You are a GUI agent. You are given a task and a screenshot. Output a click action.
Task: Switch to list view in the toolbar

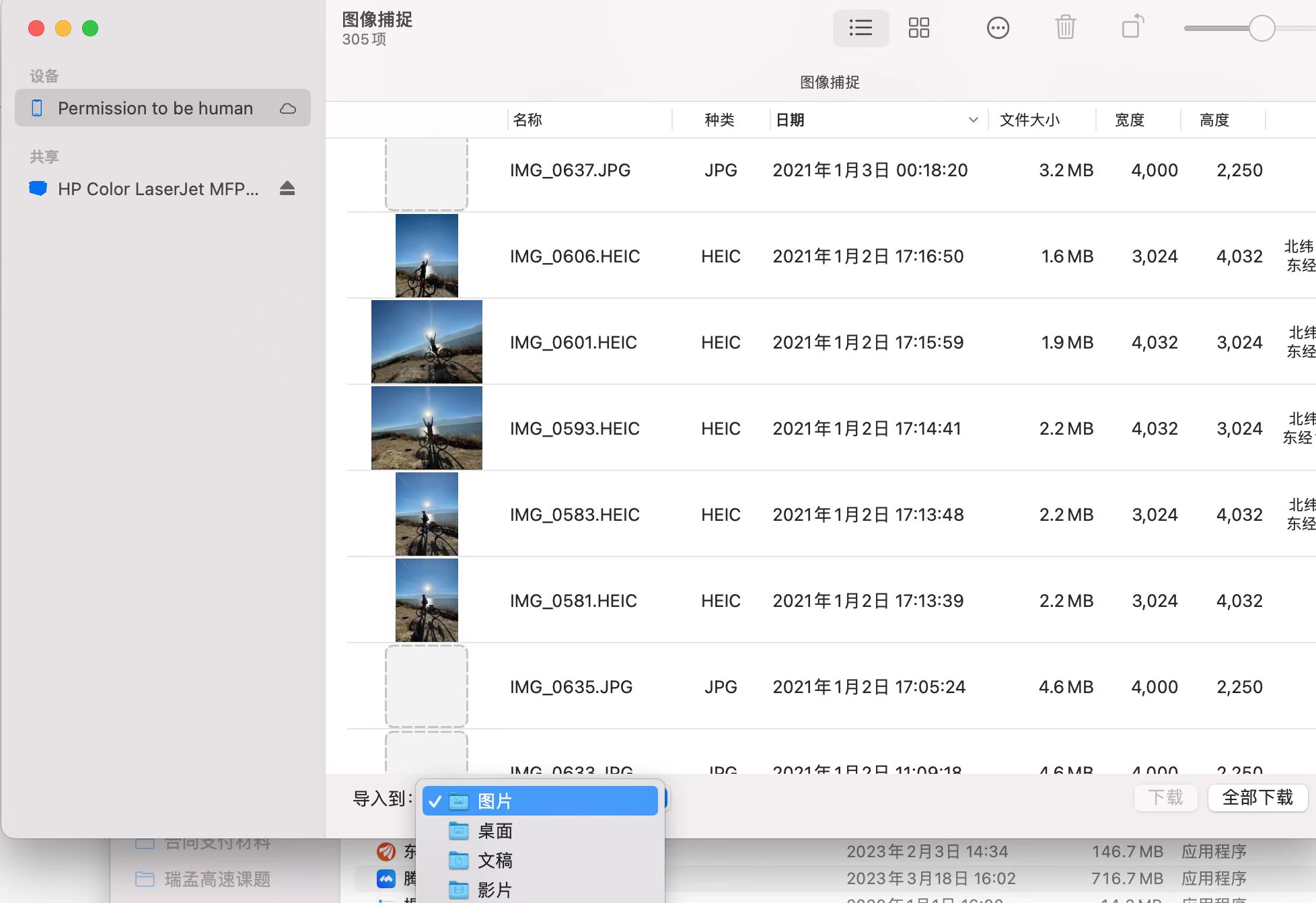(861, 28)
